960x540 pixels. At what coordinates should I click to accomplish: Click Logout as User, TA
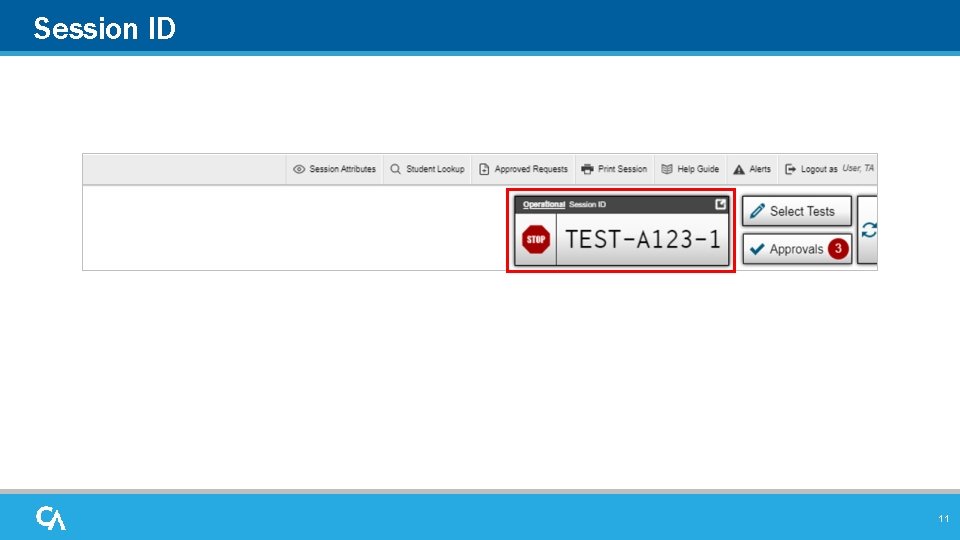click(829, 169)
